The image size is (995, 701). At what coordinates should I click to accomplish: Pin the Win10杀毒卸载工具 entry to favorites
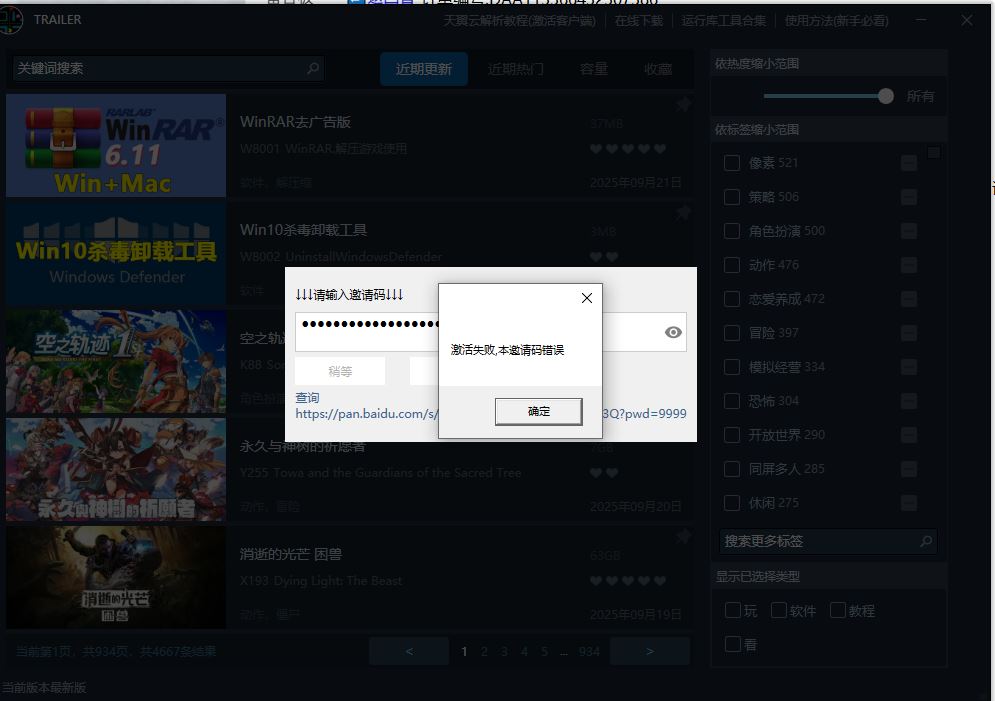tap(683, 212)
